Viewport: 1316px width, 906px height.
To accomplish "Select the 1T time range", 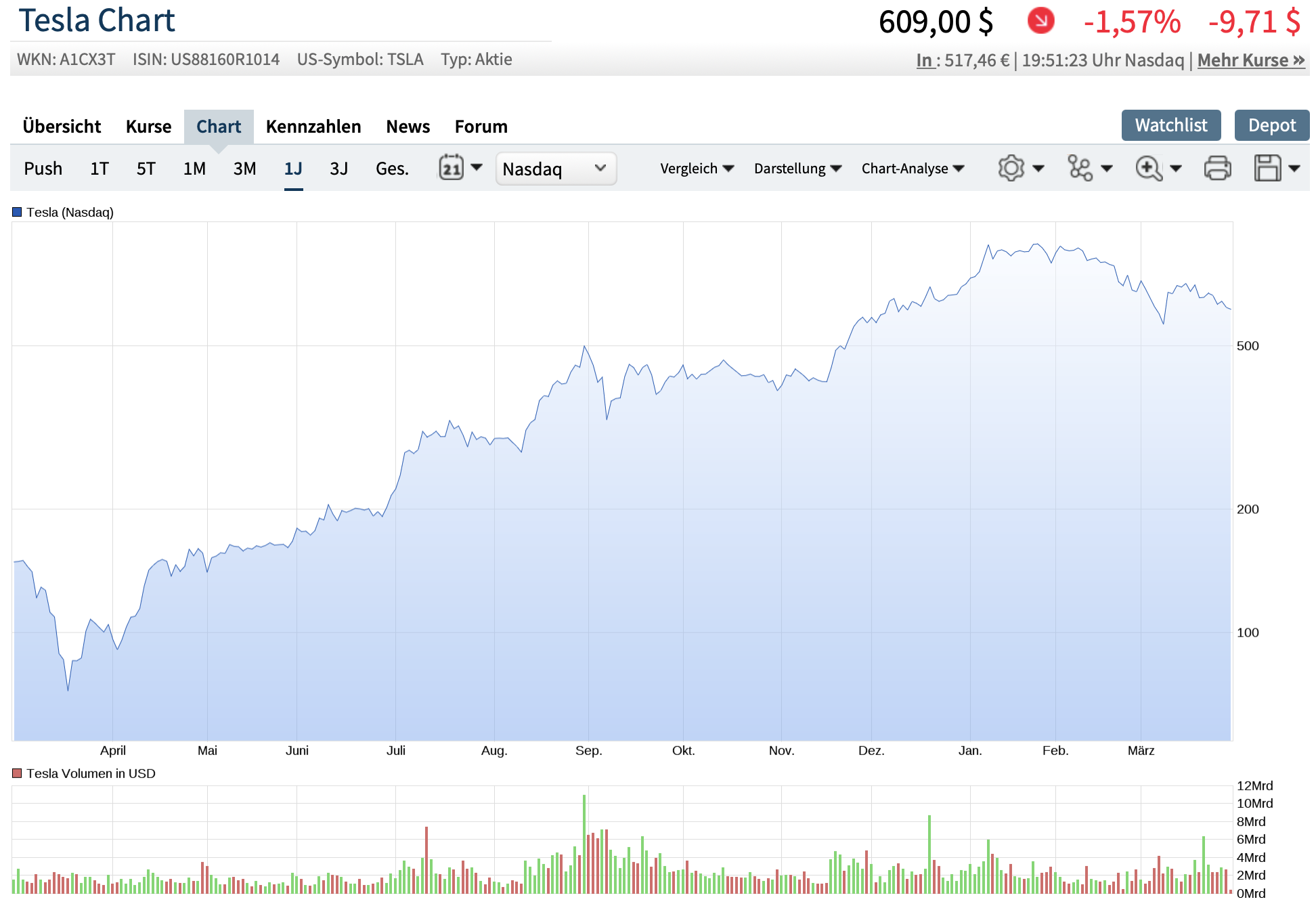I will click(100, 169).
